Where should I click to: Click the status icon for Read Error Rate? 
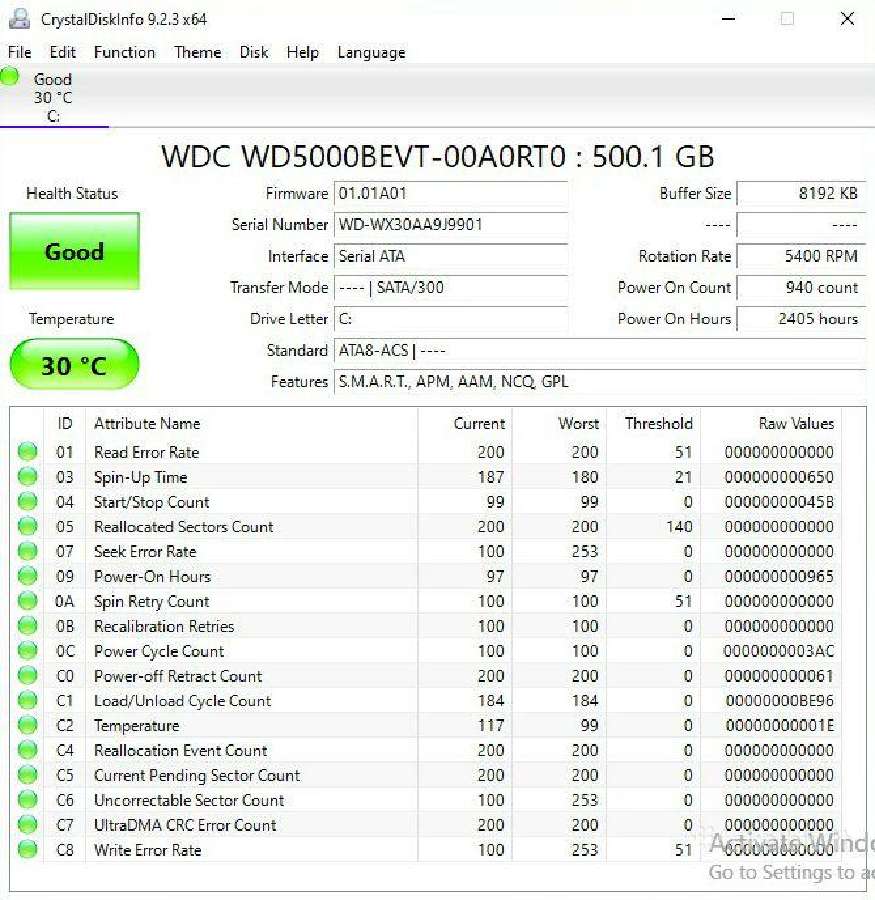coord(28,452)
